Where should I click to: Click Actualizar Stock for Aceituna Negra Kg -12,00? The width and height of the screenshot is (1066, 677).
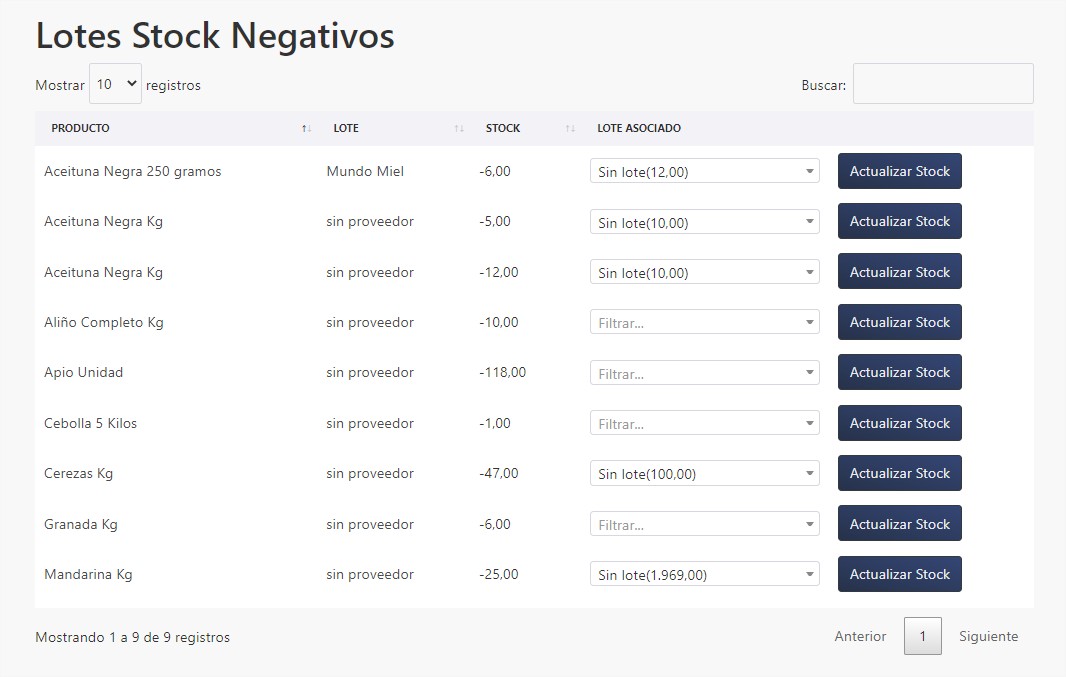click(899, 272)
